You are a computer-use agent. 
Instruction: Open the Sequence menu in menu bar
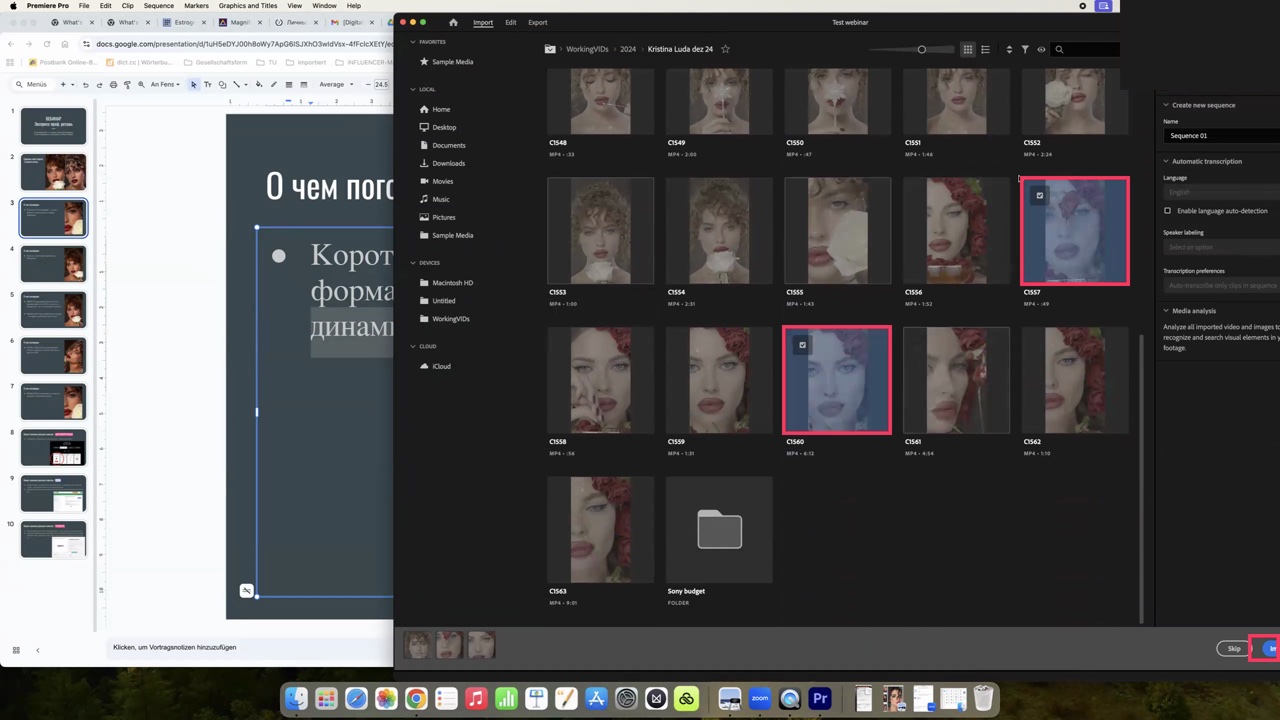158,6
